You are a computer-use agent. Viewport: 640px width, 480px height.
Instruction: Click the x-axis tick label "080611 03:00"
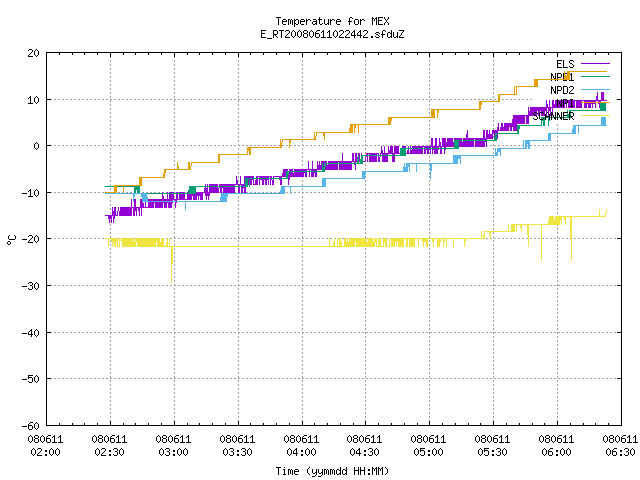click(174, 446)
